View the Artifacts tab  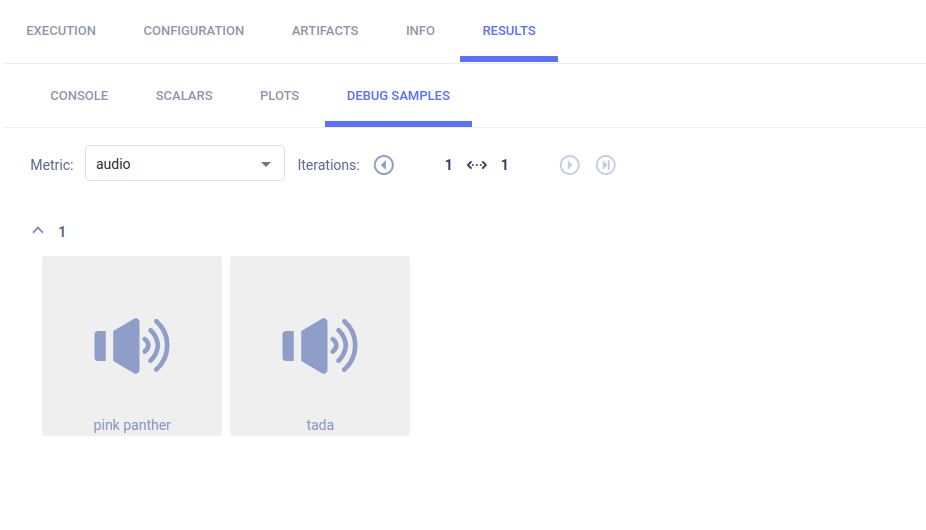(x=325, y=31)
